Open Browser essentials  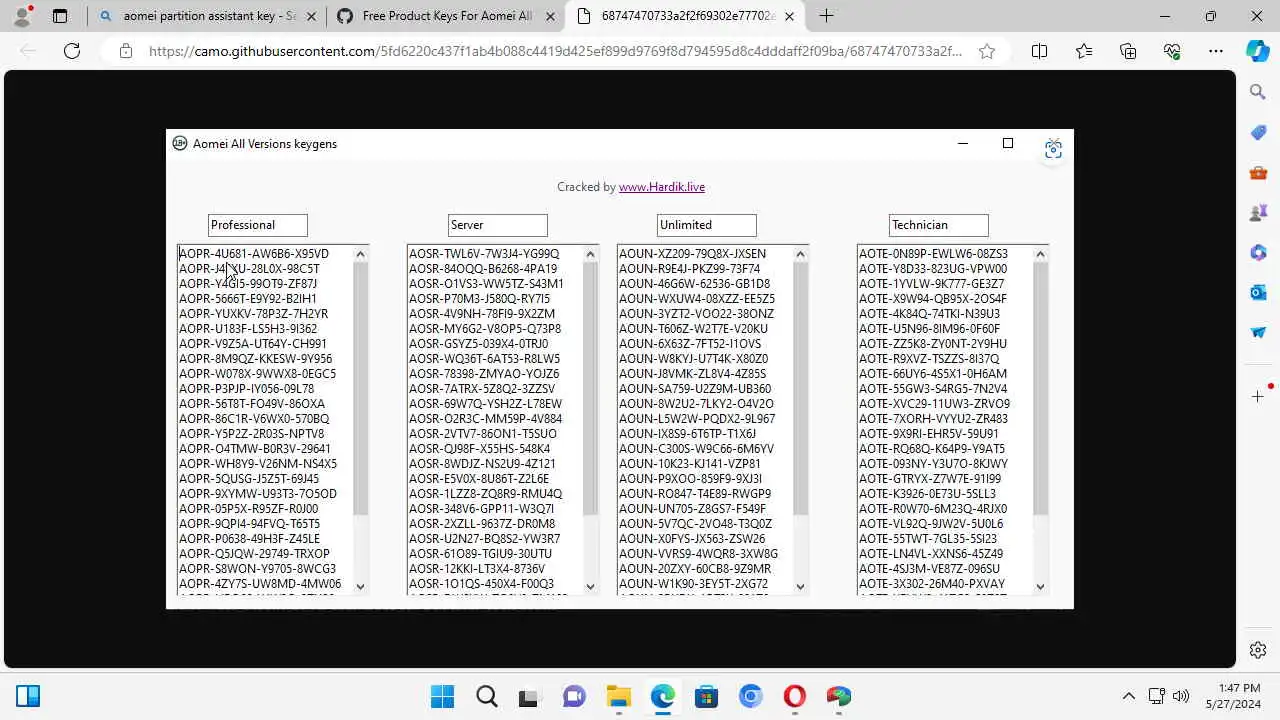pos(1172,51)
